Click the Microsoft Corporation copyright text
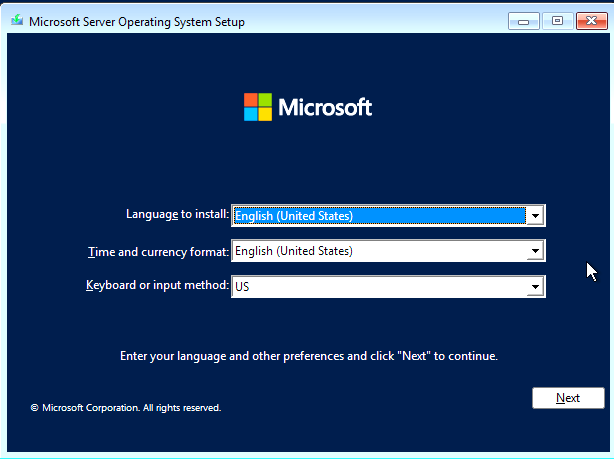Image resolution: width=614 pixels, height=459 pixels. [126, 408]
